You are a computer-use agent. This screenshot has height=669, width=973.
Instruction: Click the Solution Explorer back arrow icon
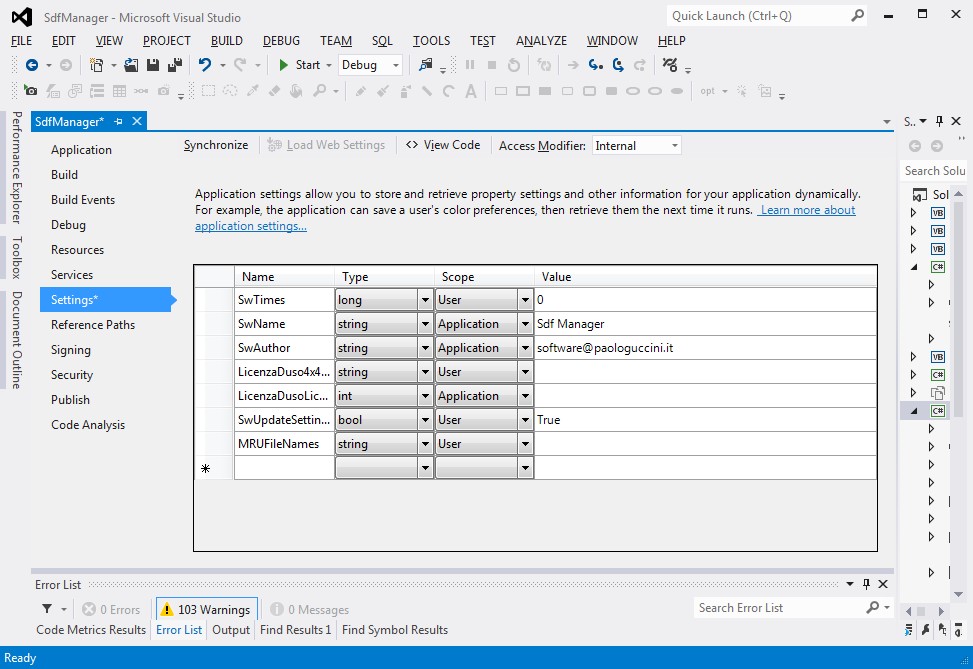coord(915,146)
